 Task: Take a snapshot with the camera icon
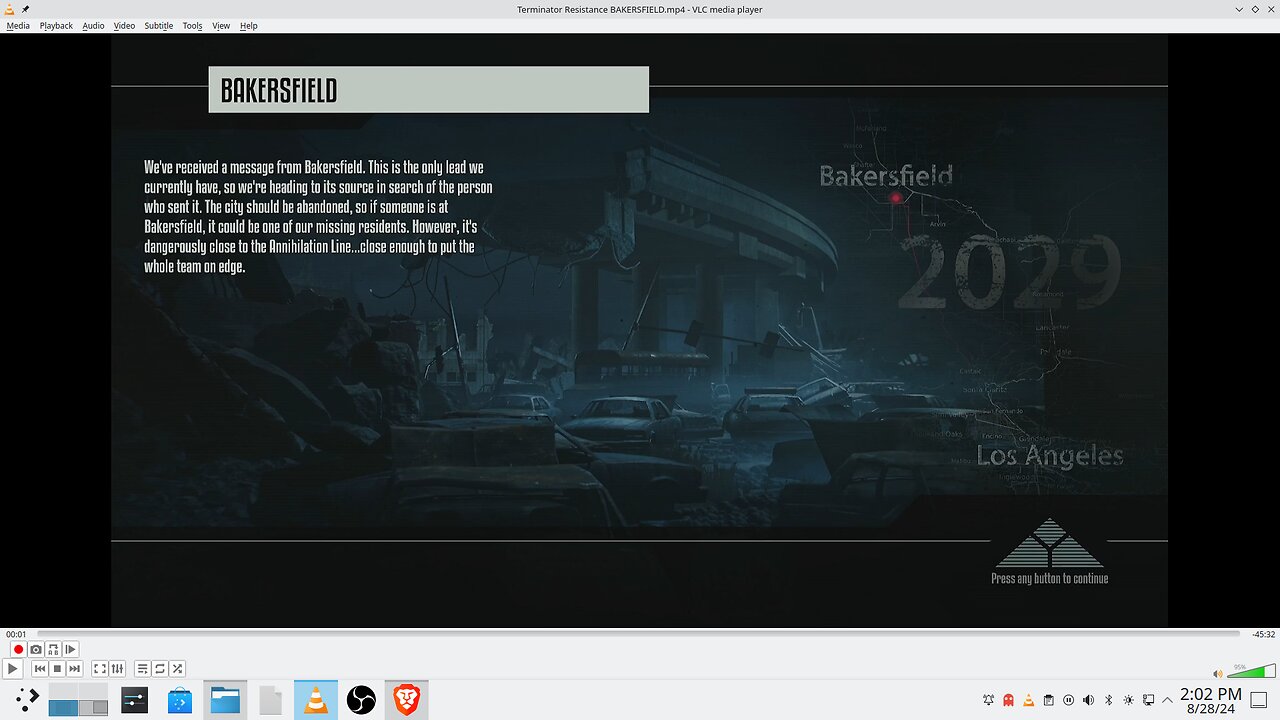tap(36, 650)
